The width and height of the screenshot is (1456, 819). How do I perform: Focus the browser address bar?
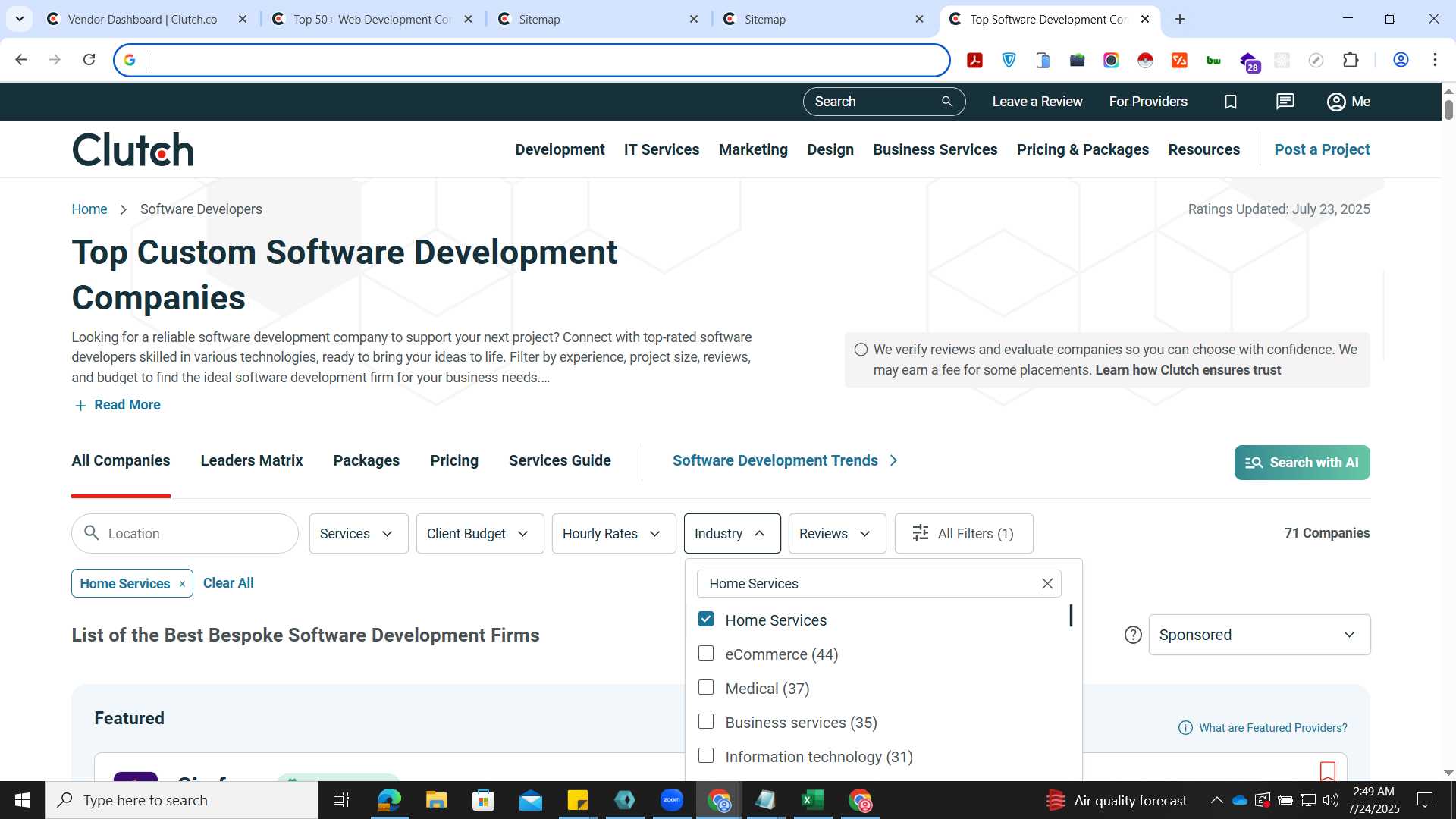(x=532, y=60)
